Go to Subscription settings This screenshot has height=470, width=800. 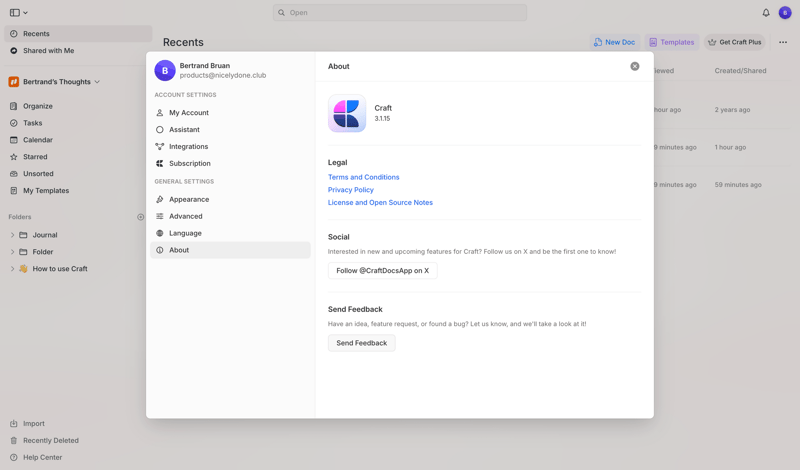(189, 163)
